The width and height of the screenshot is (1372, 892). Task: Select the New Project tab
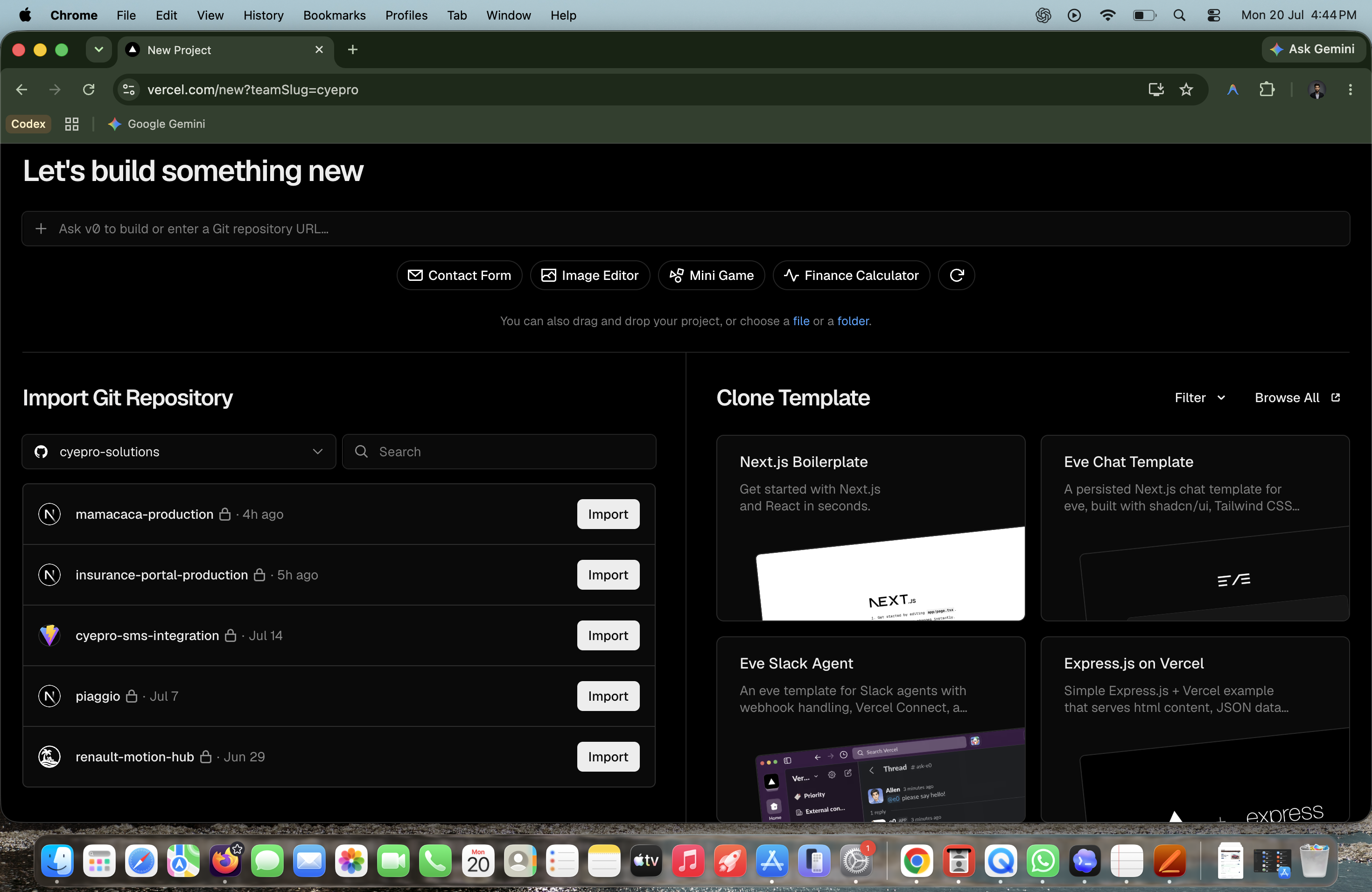pos(225,49)
